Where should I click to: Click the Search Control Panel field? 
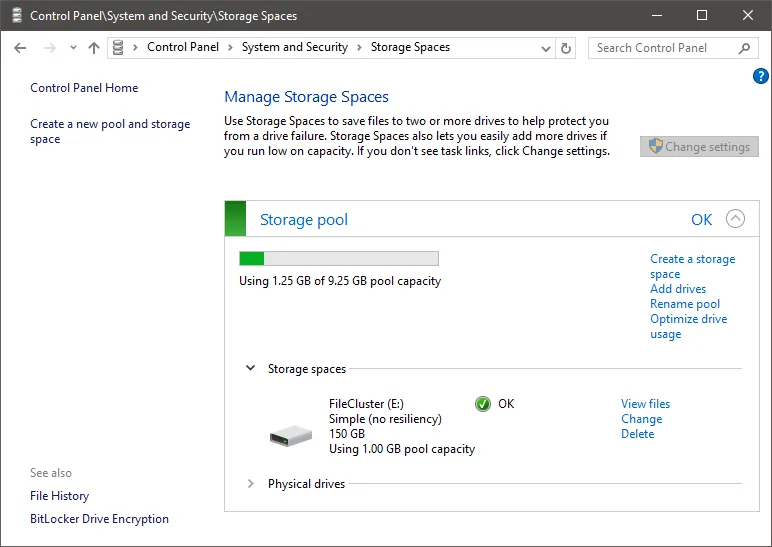click(x=673, y=48)
